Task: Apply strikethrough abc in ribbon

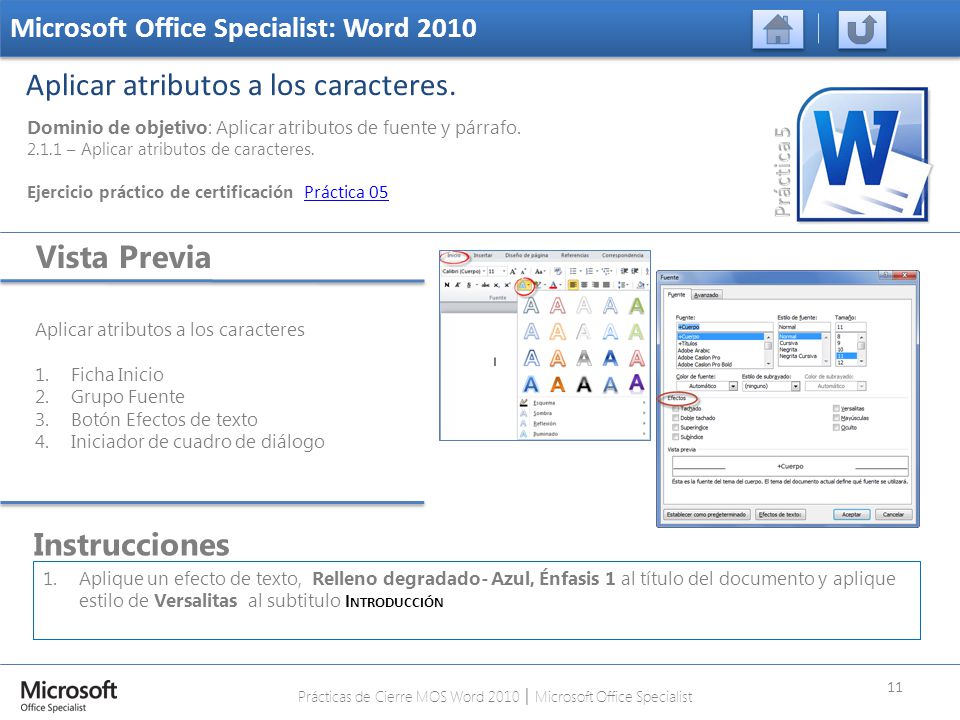Action: pyautogui.click(x=486, y=285)
